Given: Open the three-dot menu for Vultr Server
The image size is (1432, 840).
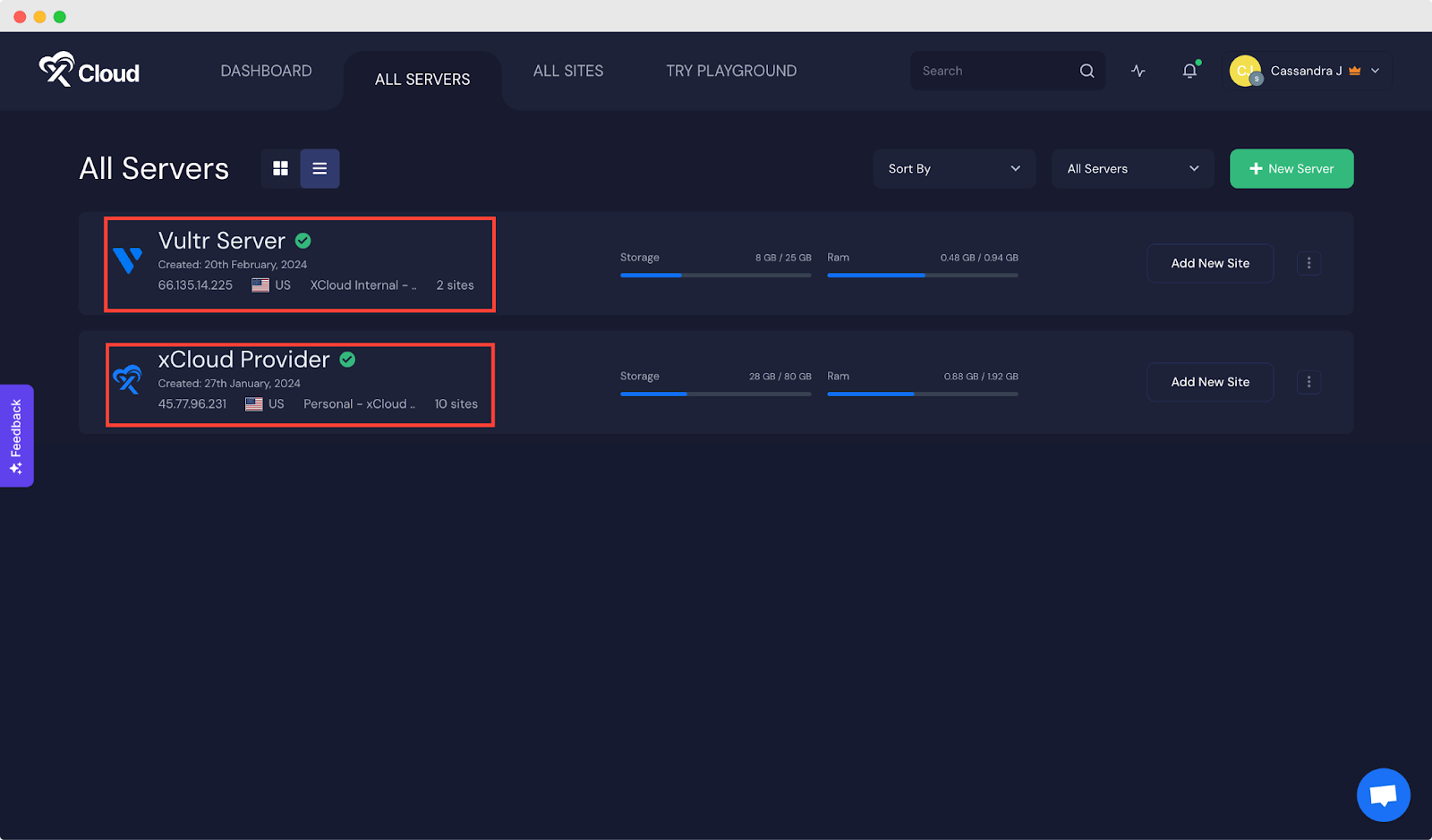Looking at the screenshot, I should tap(1308, 263).
